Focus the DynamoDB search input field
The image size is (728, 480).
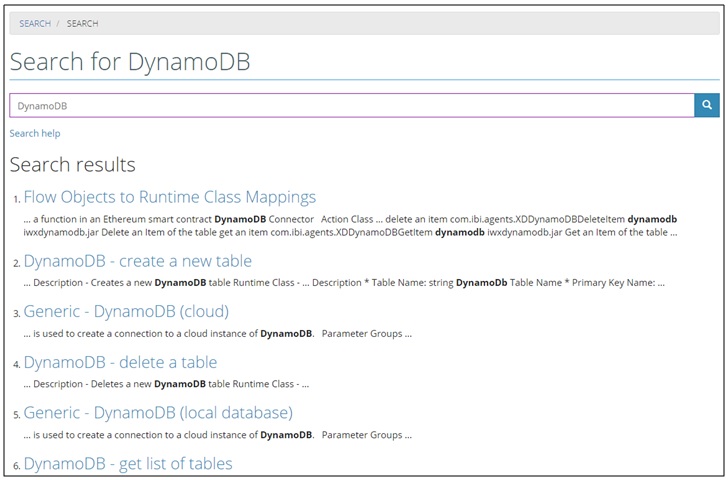(352, 105)
